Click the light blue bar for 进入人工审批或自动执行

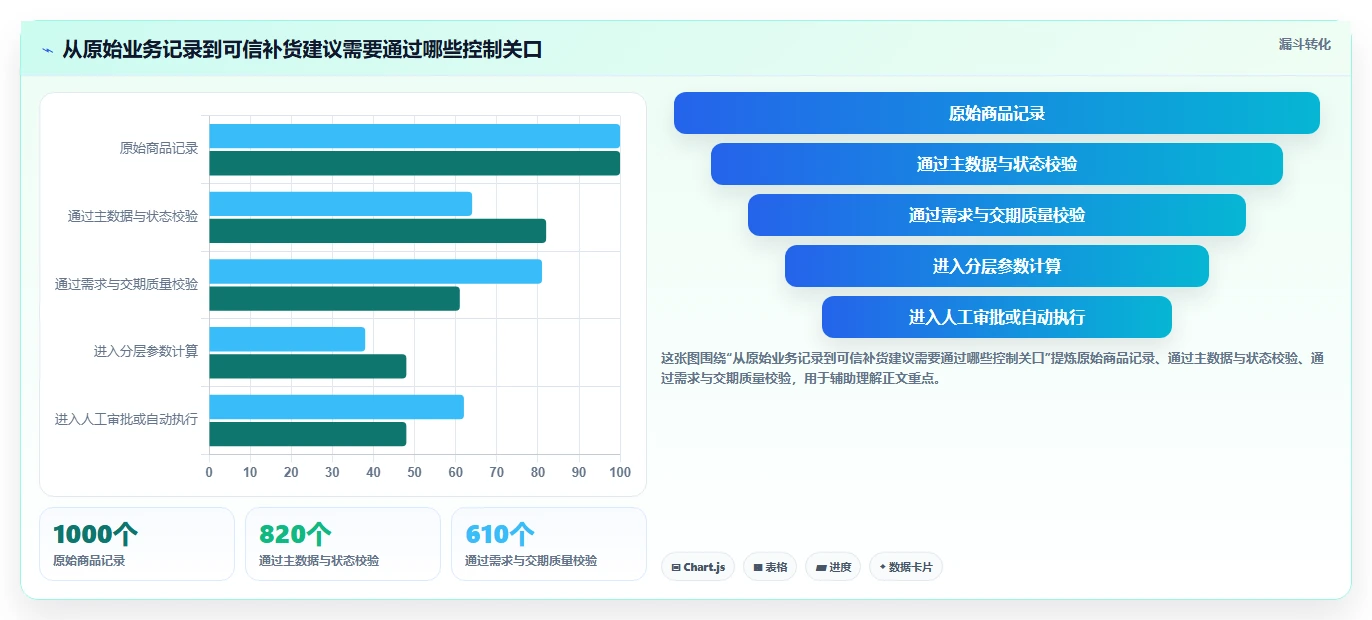(x=336, y=407)
